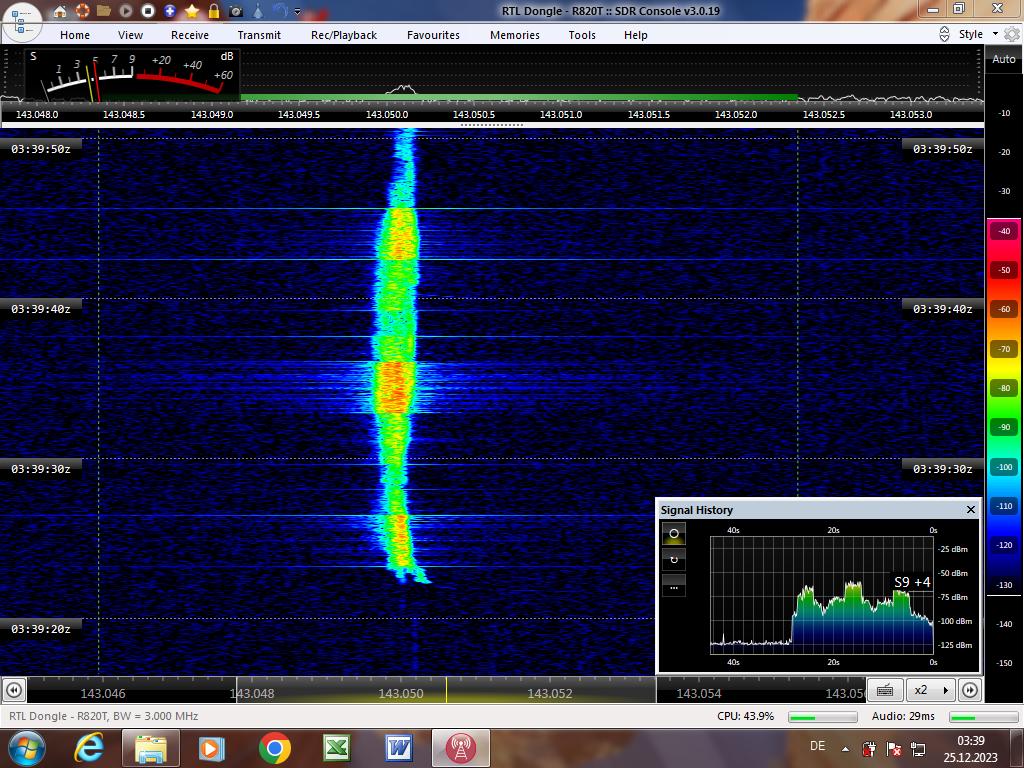Open Excel from taskbar
The height and width of the screenshot is (768, 1024).
pos(337,748)
